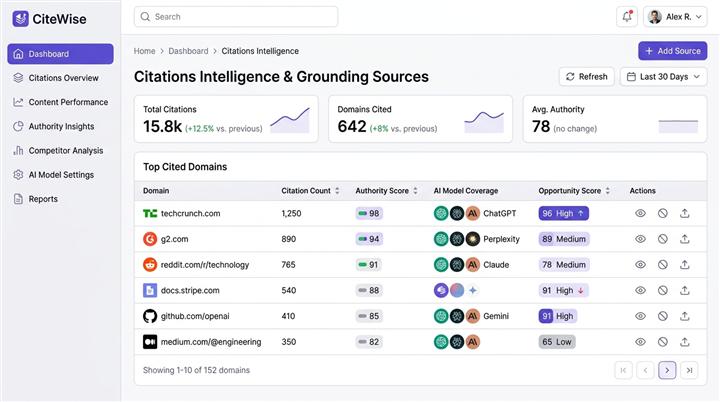Screen dimensions: 720x402
Task: Click the Home breadcrumb link
Action: [144, 51]
